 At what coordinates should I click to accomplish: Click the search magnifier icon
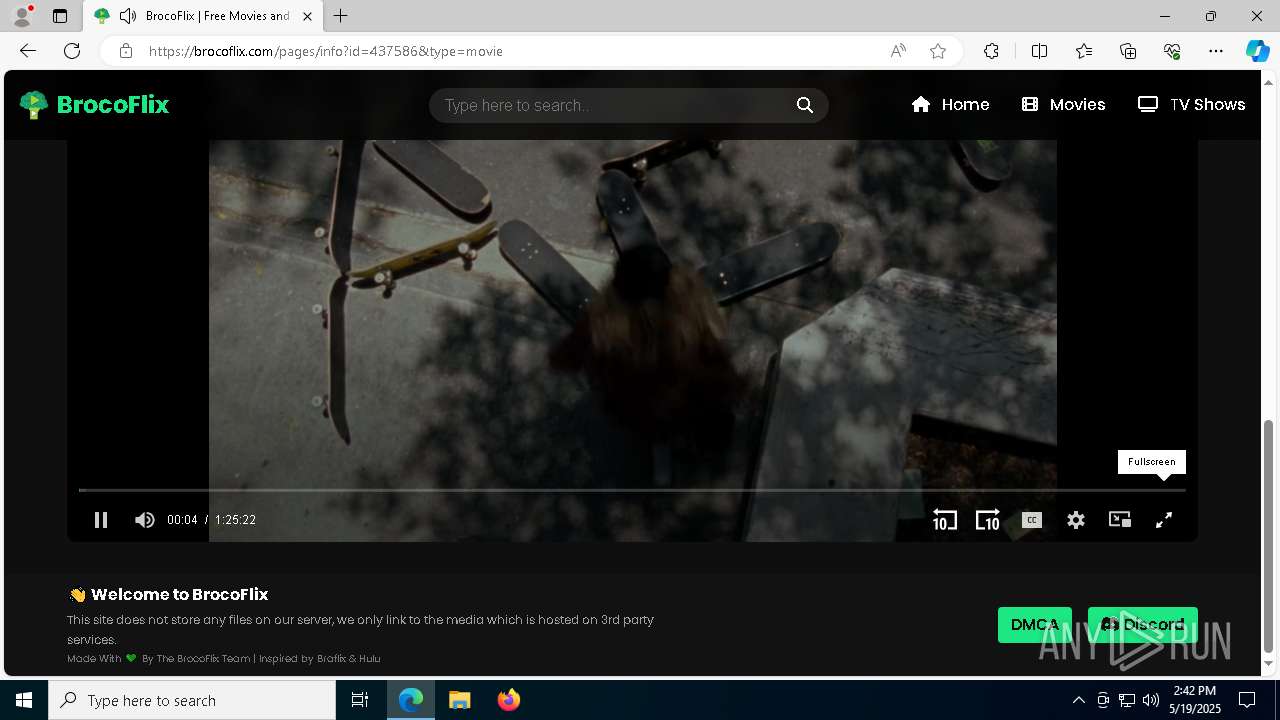[x=805, y=105]
